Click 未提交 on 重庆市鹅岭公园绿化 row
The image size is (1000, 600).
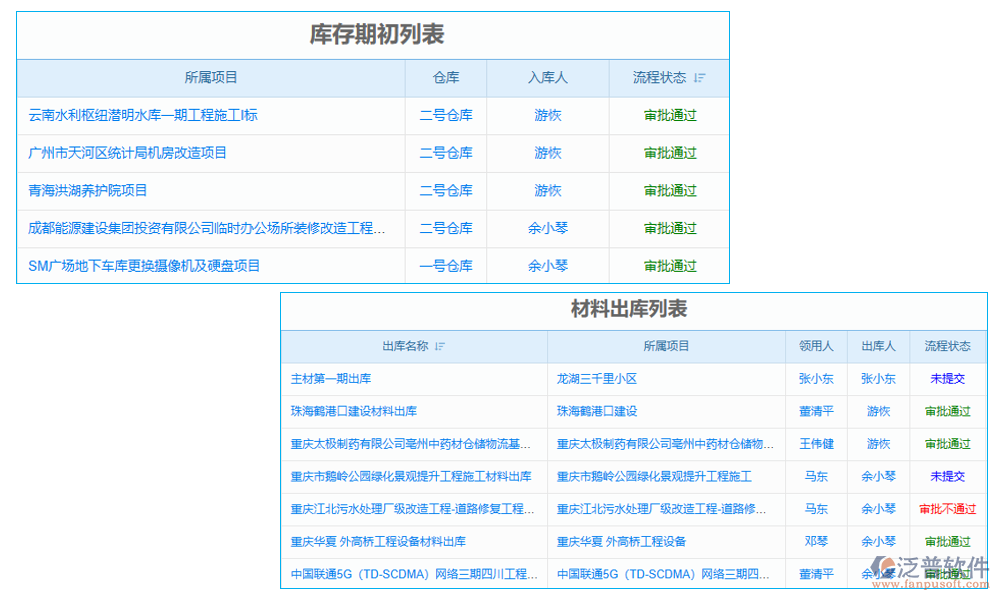(947, 477)
